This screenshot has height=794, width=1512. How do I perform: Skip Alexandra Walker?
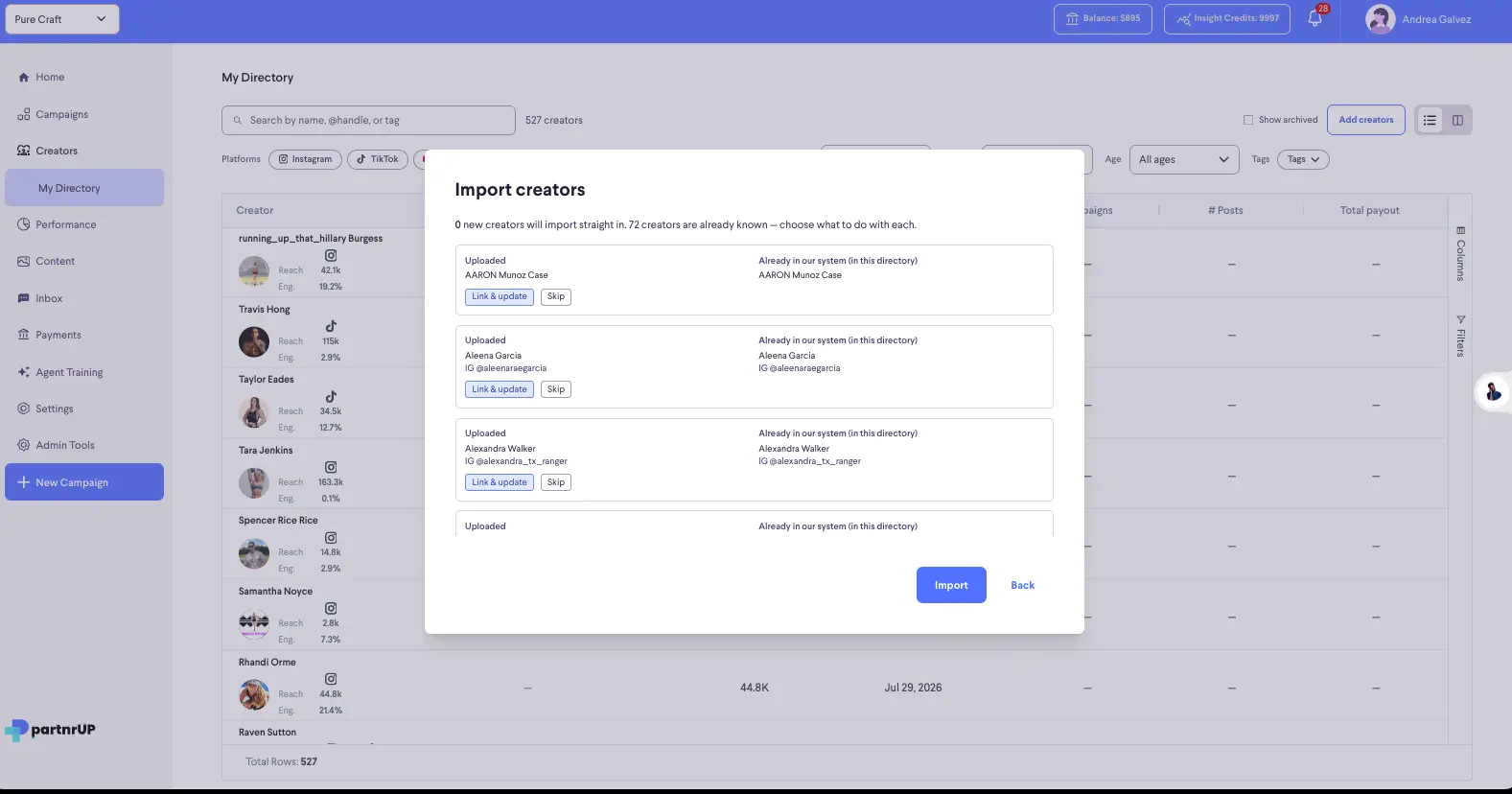(x=556, y=482)
